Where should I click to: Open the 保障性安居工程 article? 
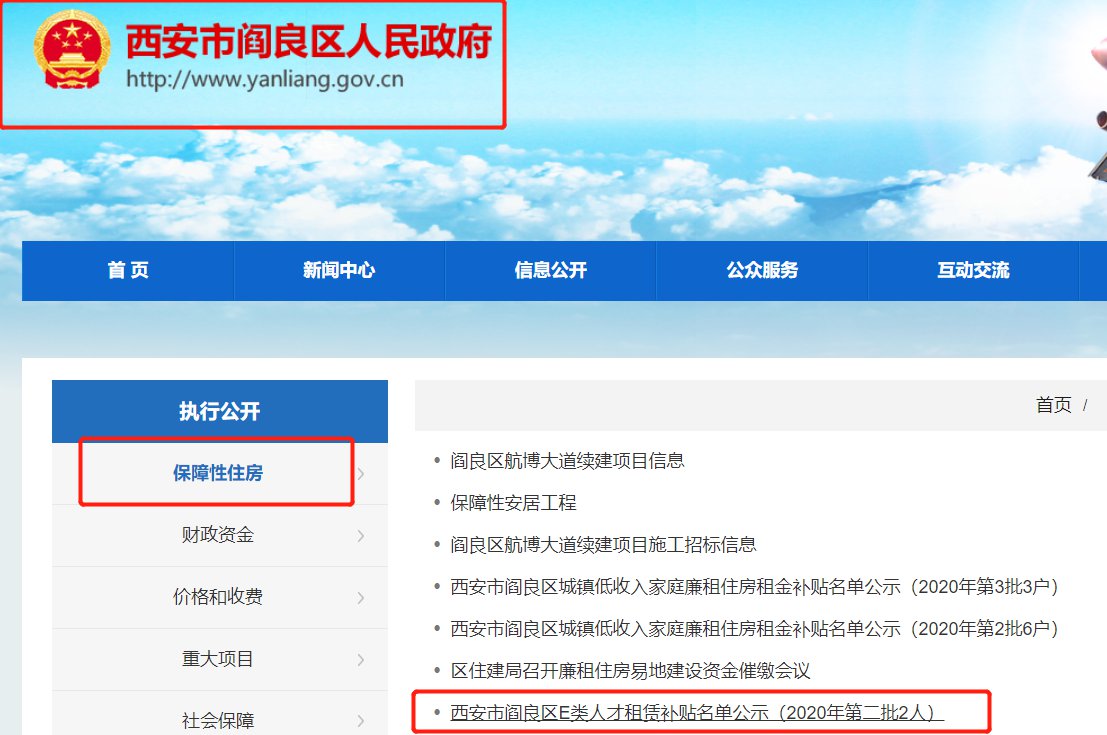(x=513, y=503)
